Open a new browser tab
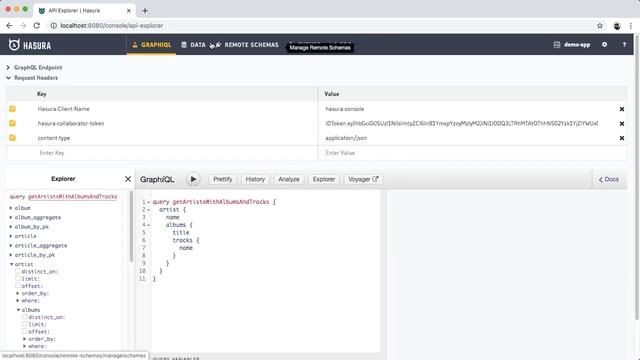This screenshot has width=640, height=360. tap(145, 11)
